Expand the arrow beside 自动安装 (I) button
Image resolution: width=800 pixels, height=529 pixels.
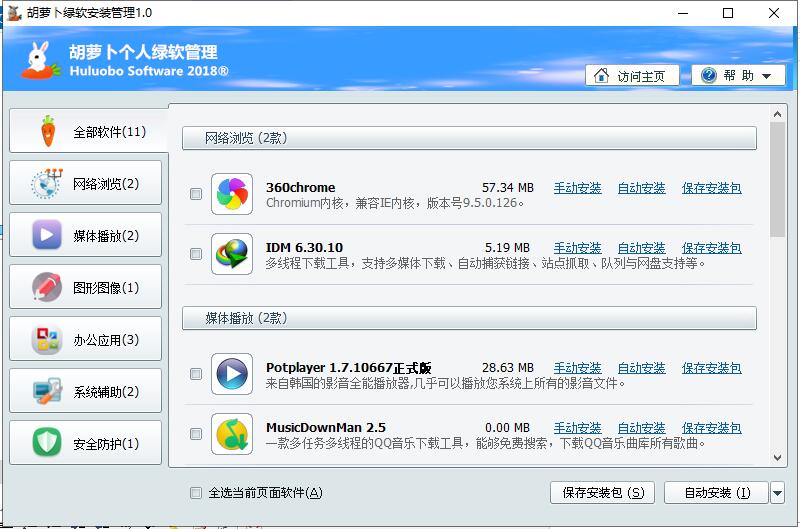[778, 493]
